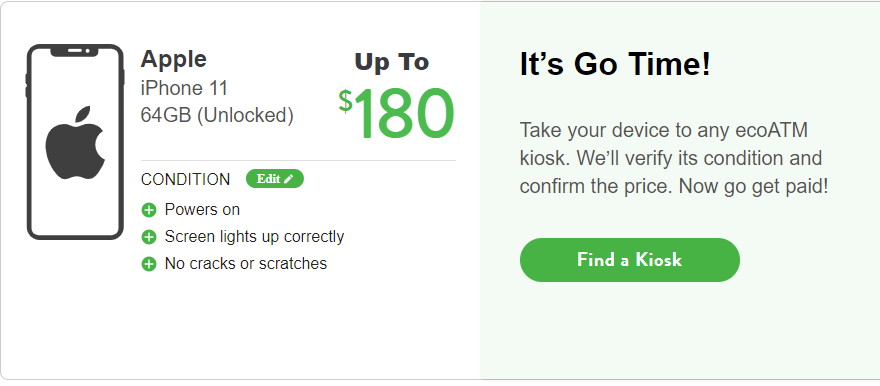Select the Powers on condition text
880x386 pixels.
pos(202,210)
